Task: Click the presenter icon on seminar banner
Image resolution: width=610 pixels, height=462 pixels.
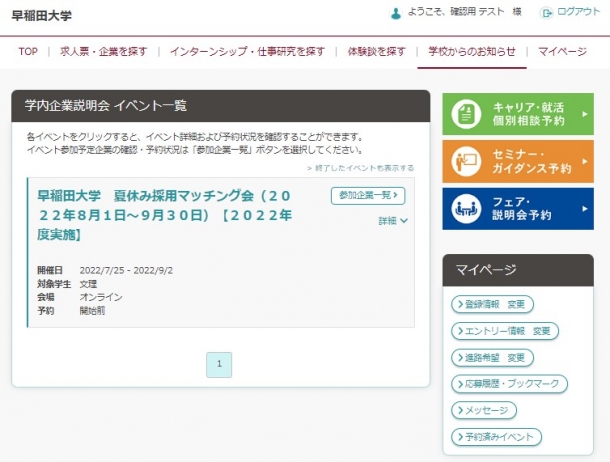Action: click(466, 162)
